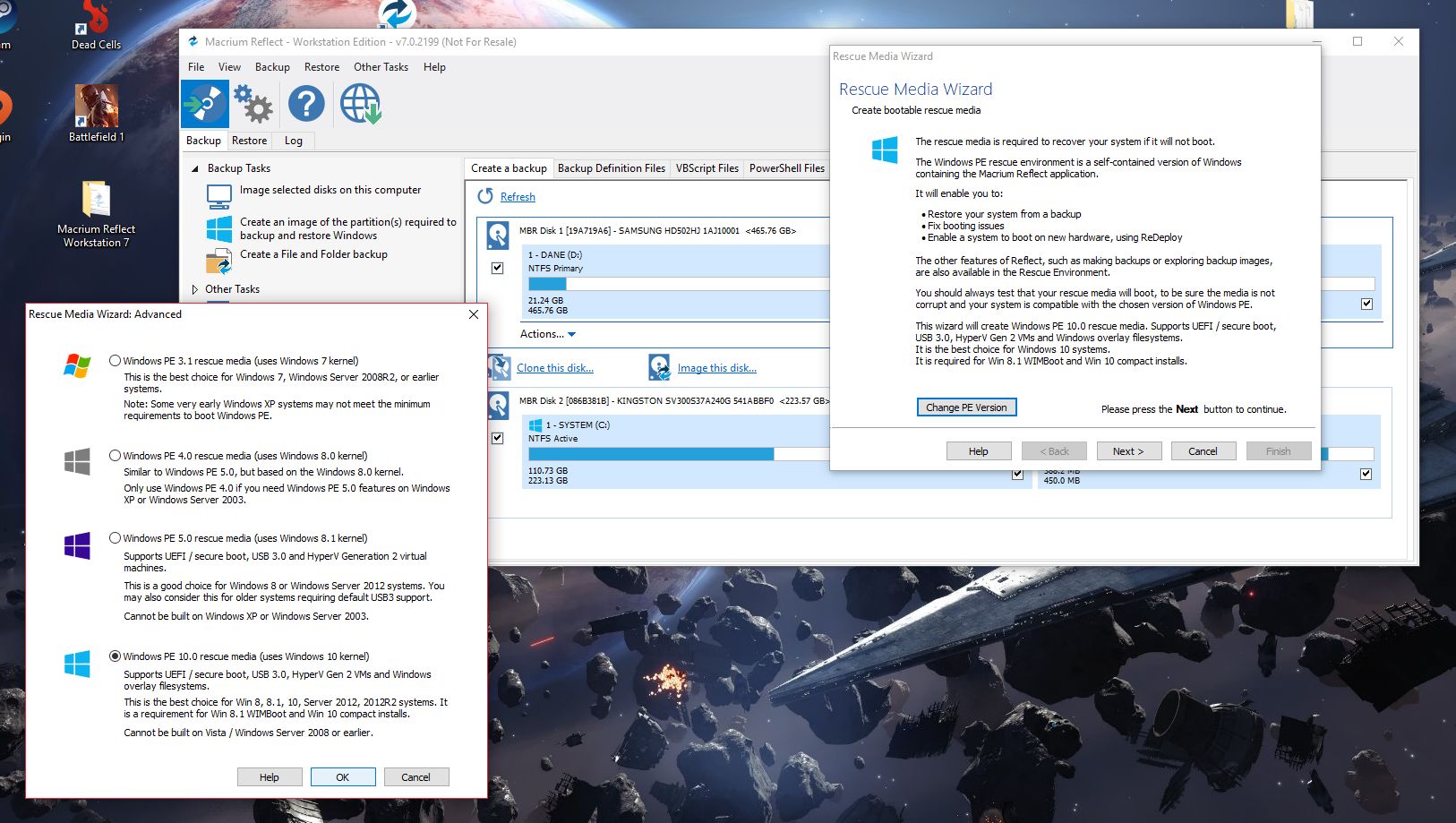Switch to the VBScript Files tab
The height and width of the screenshot is (823, 1456).
[x=707, y=168]
